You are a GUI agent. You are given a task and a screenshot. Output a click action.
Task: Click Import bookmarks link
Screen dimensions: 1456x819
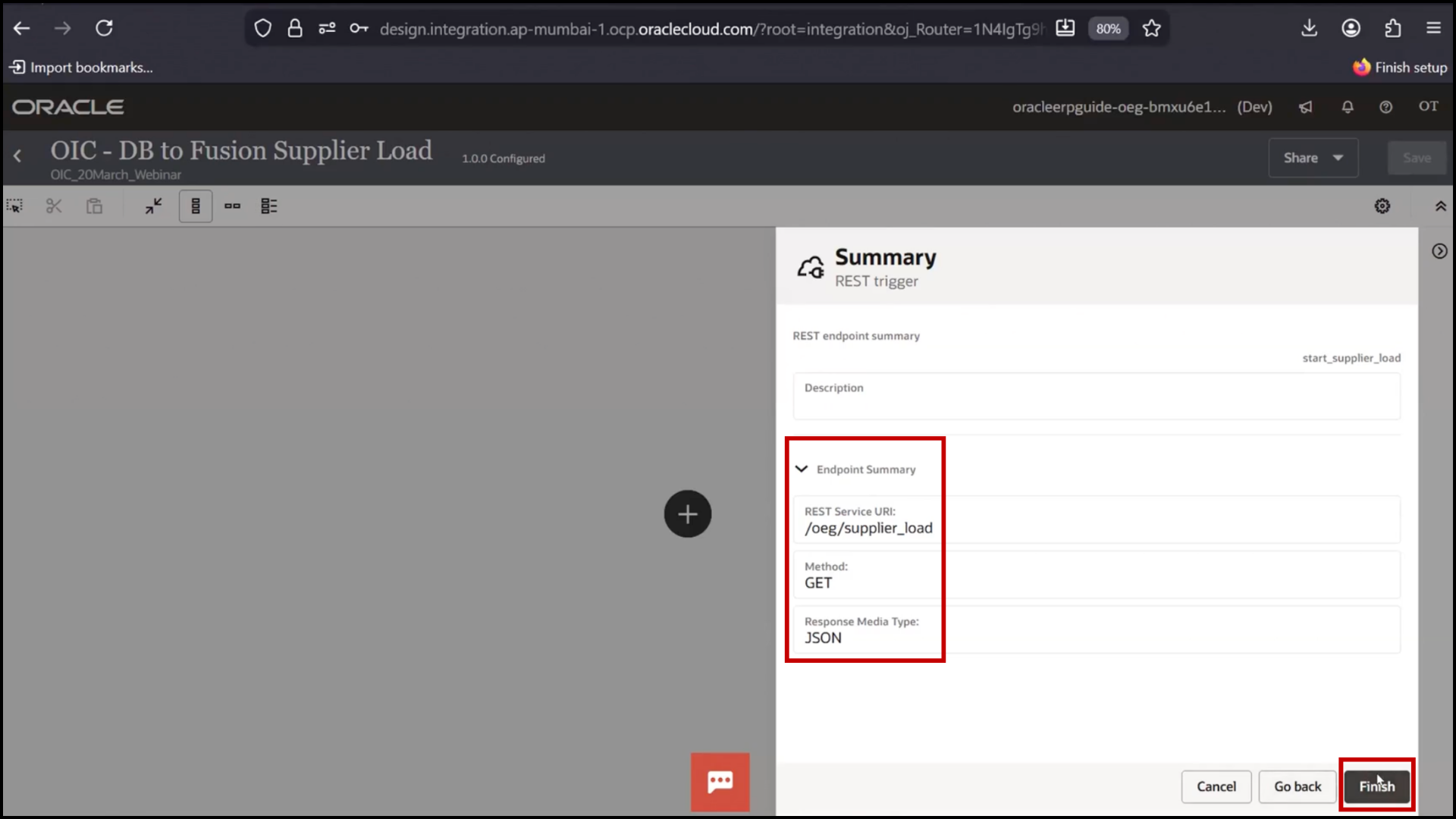click(x=81, y=67)
